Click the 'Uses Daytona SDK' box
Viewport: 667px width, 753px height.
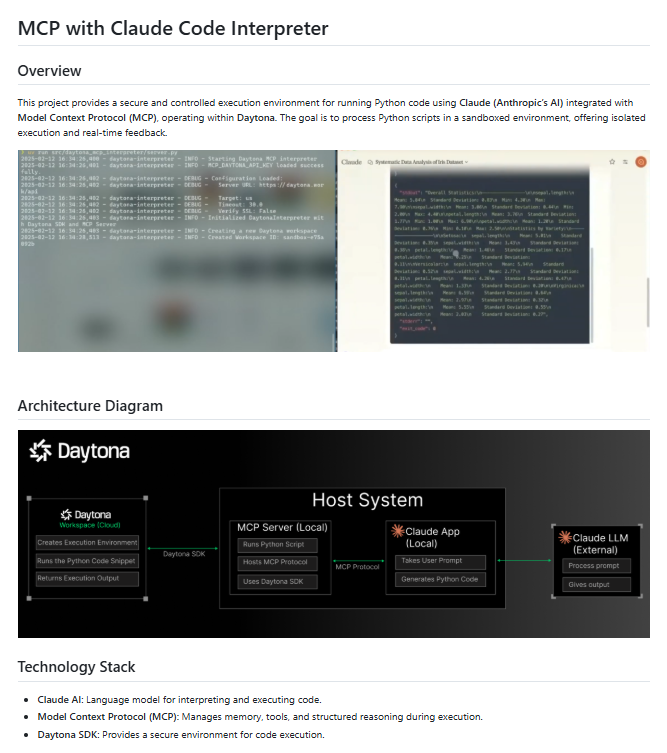click(277, 582)
